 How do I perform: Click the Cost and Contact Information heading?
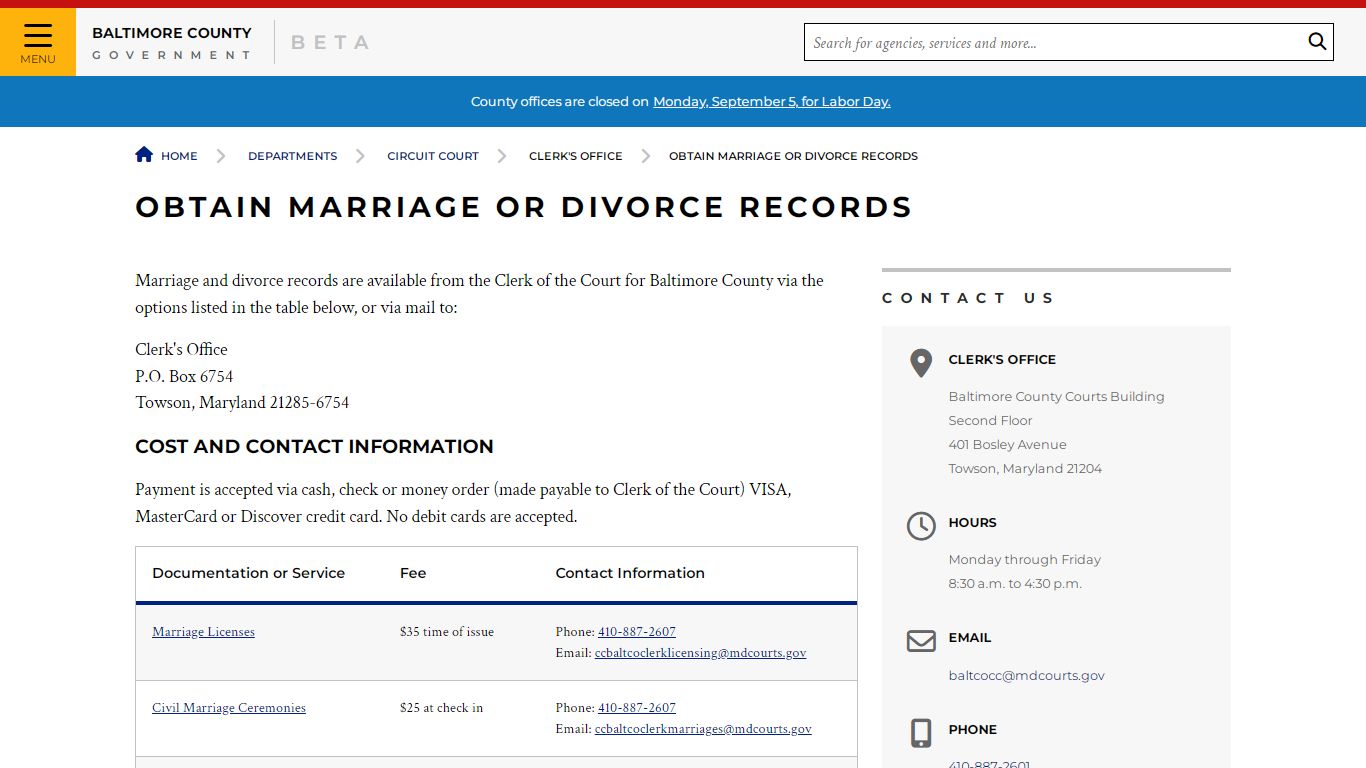point(314,446)
